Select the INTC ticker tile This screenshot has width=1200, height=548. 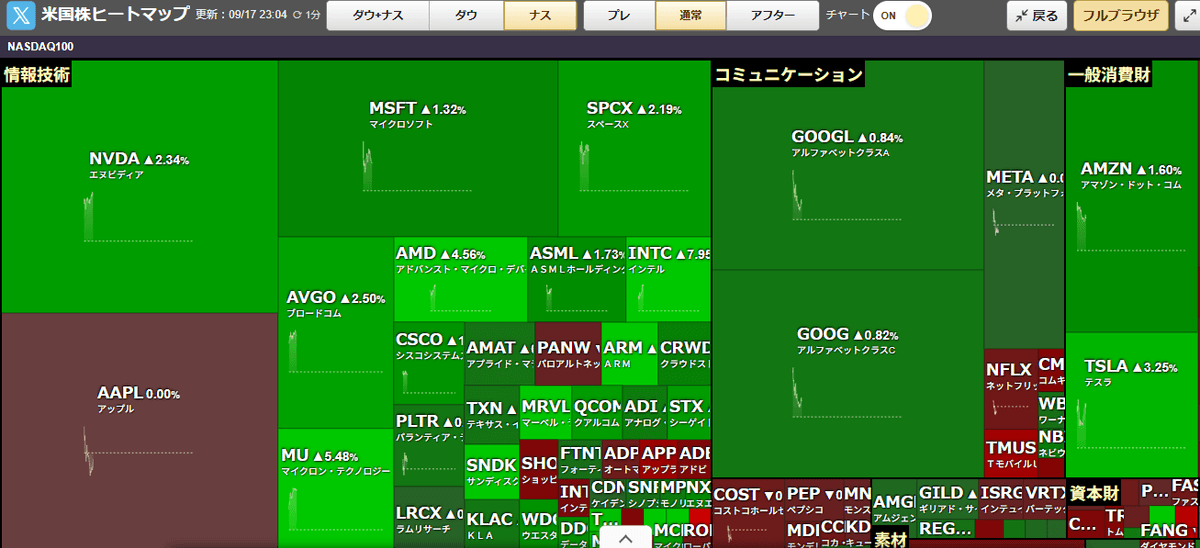coord(669,279)
